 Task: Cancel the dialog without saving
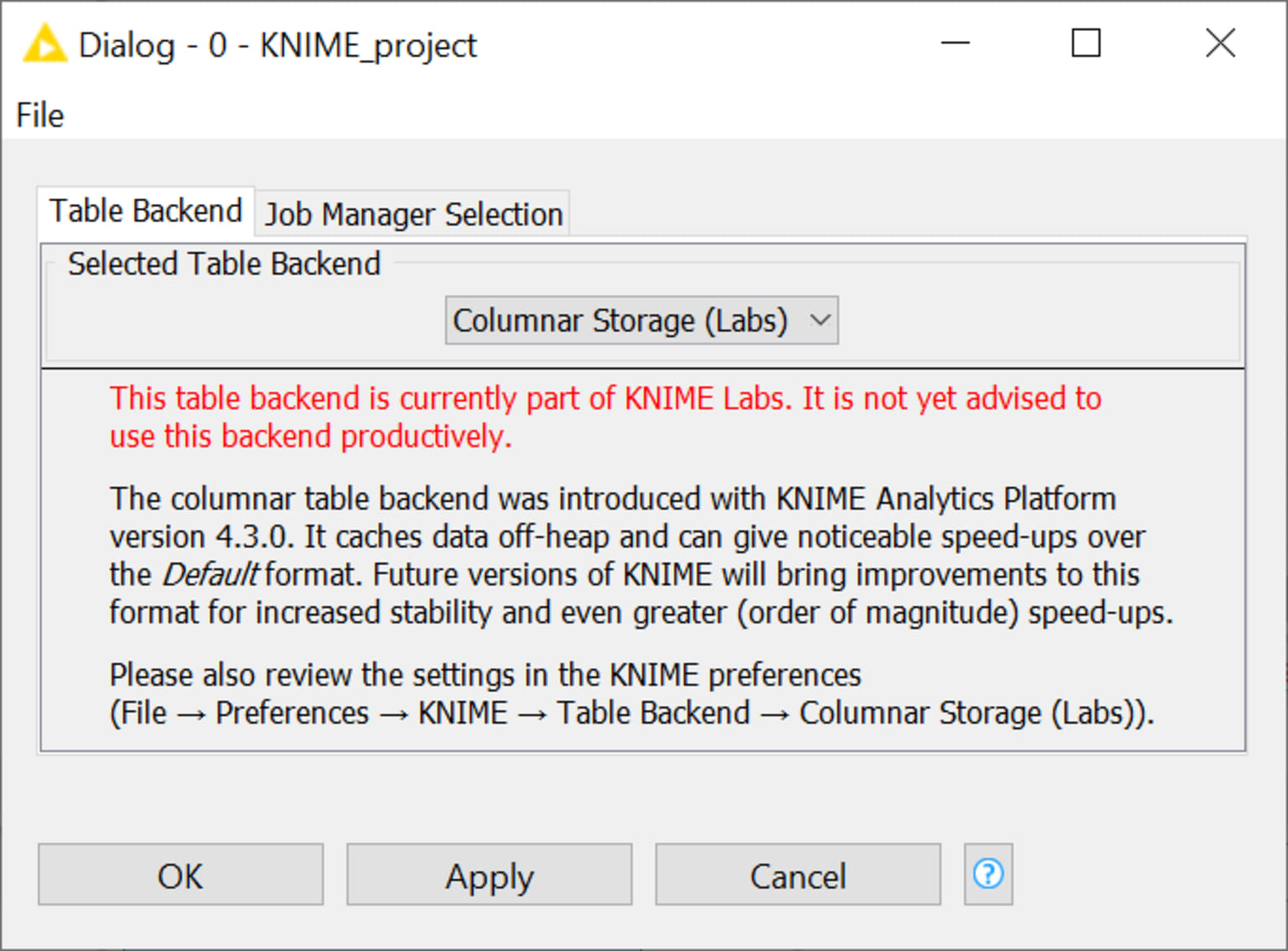click(x=797, y=875)
